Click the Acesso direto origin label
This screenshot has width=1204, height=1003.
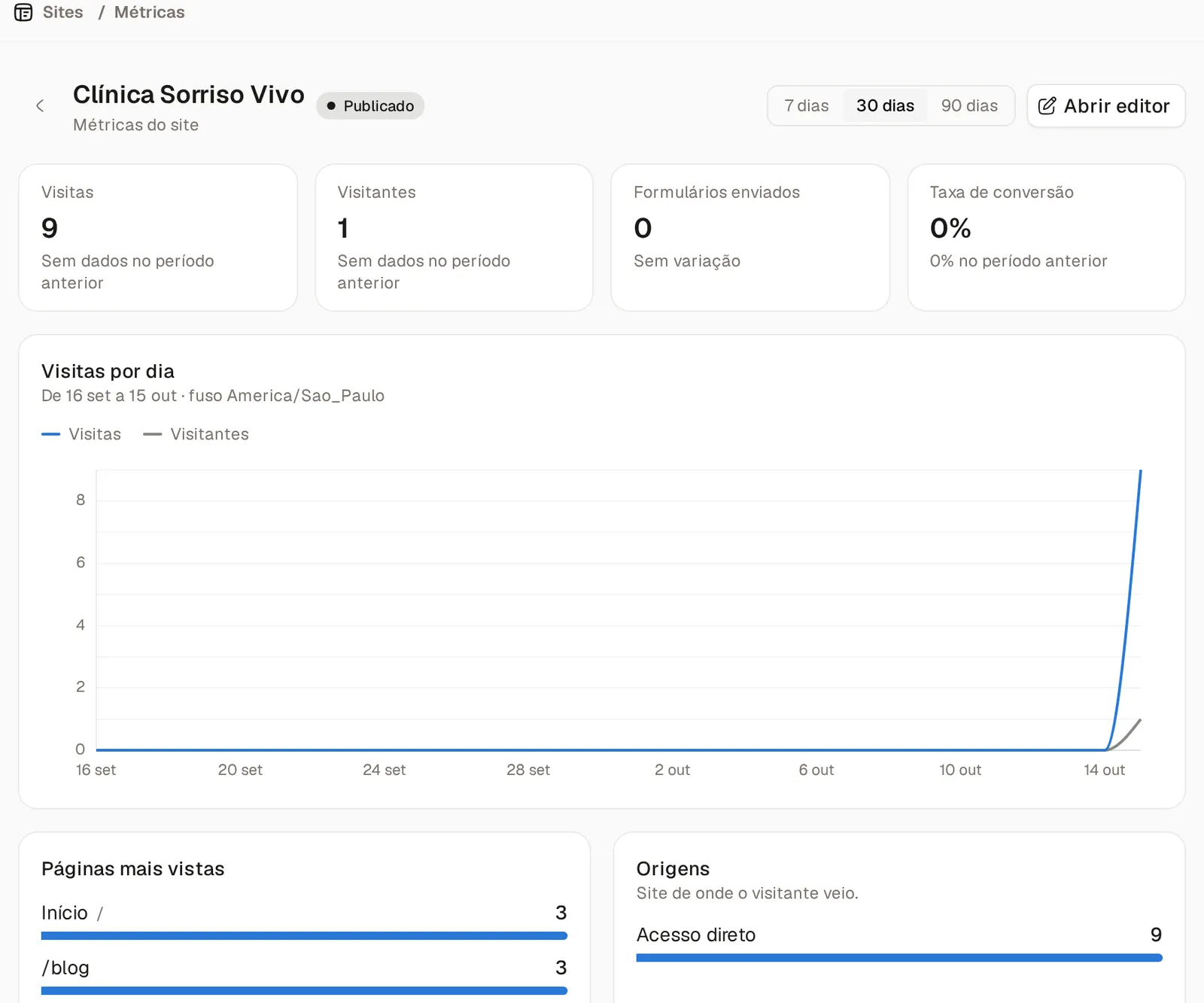[696, 935]
